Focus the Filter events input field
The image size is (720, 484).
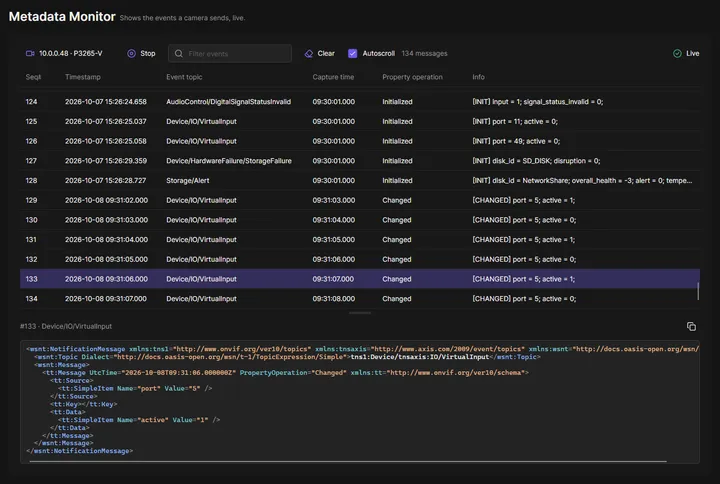[230, 54]
